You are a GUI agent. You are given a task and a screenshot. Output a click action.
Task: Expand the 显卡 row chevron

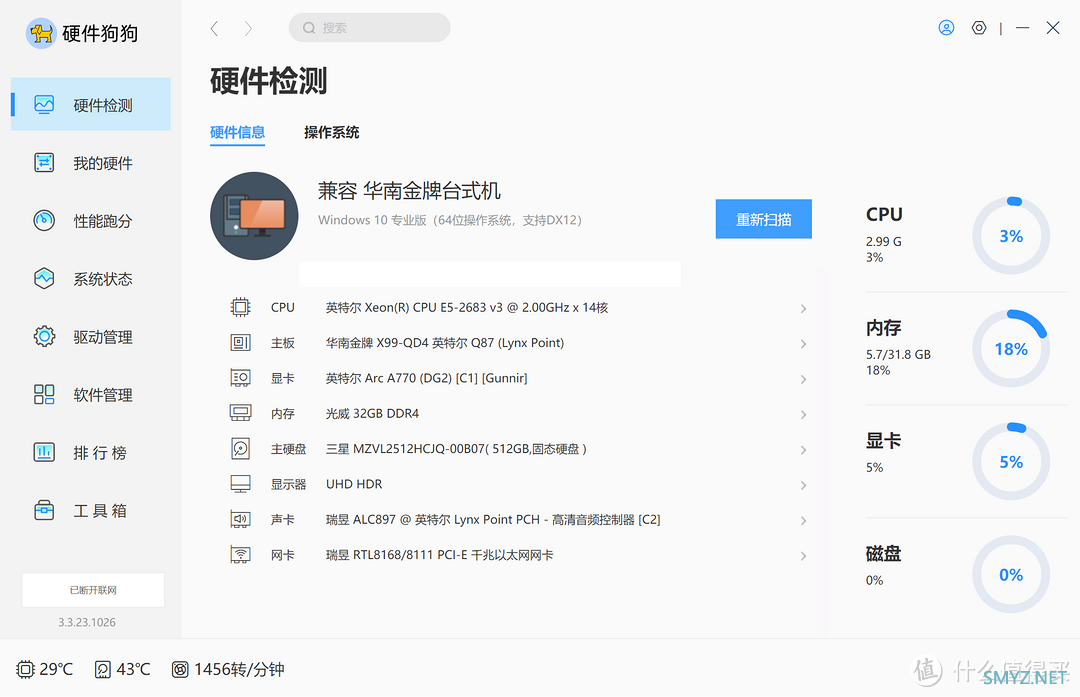pos(803,379)
